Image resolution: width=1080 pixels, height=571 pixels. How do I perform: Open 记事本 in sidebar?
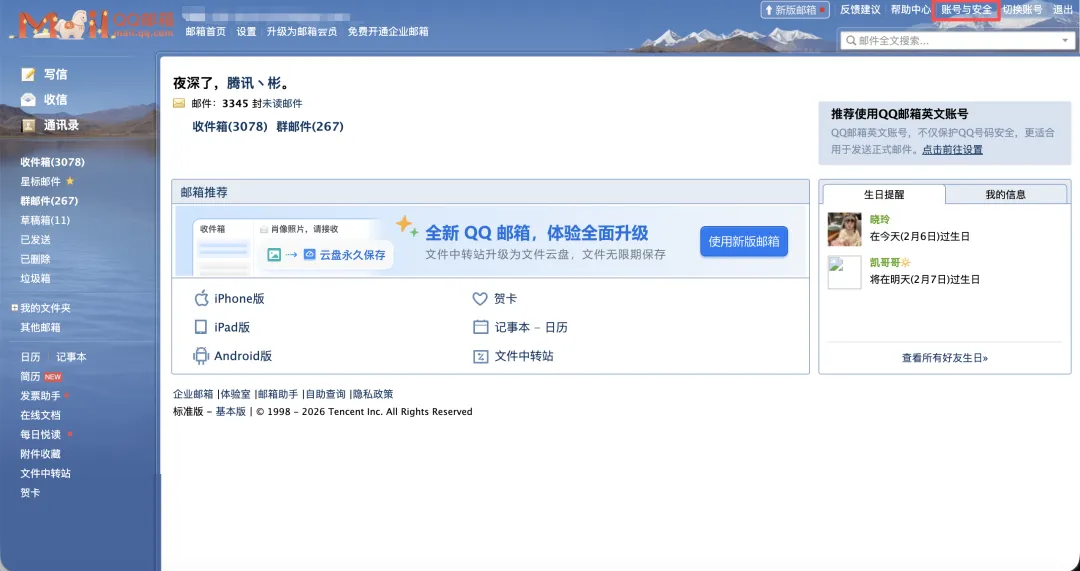pos(72,357)
